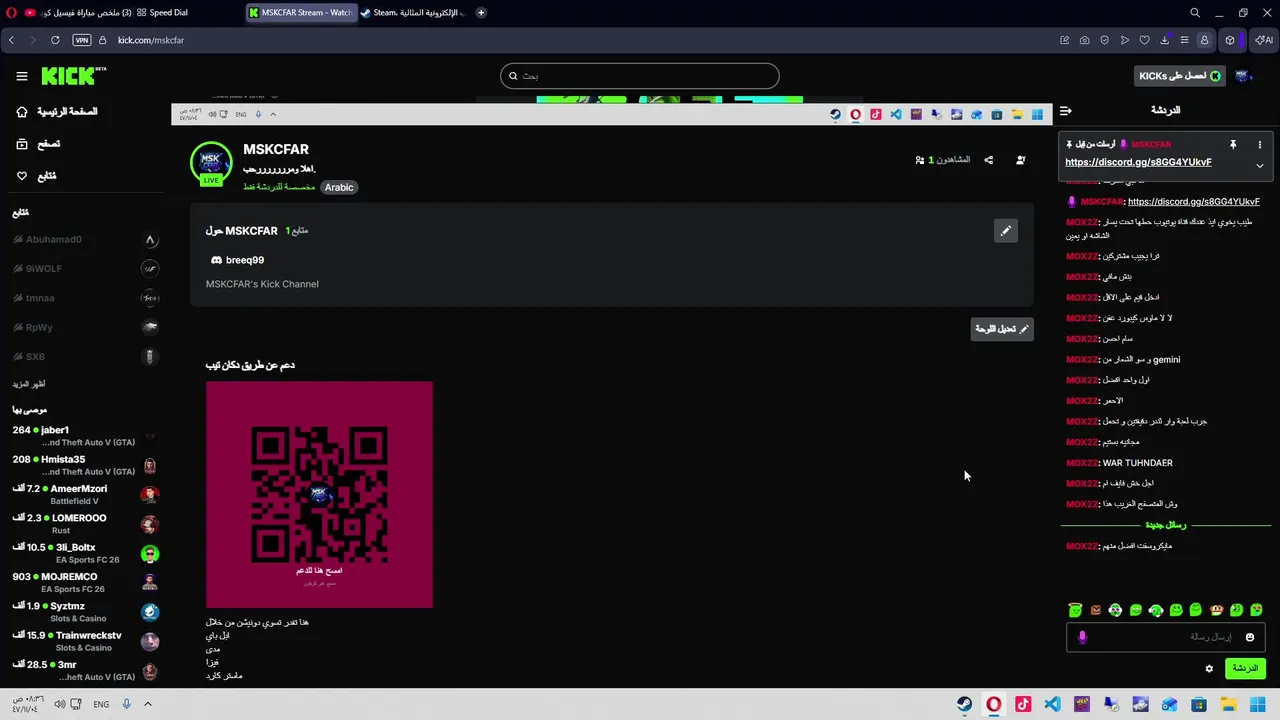This screenshot has height=720, width=1280.
Task: Go to Home in Kick sidebar
Action: (57, 112)
